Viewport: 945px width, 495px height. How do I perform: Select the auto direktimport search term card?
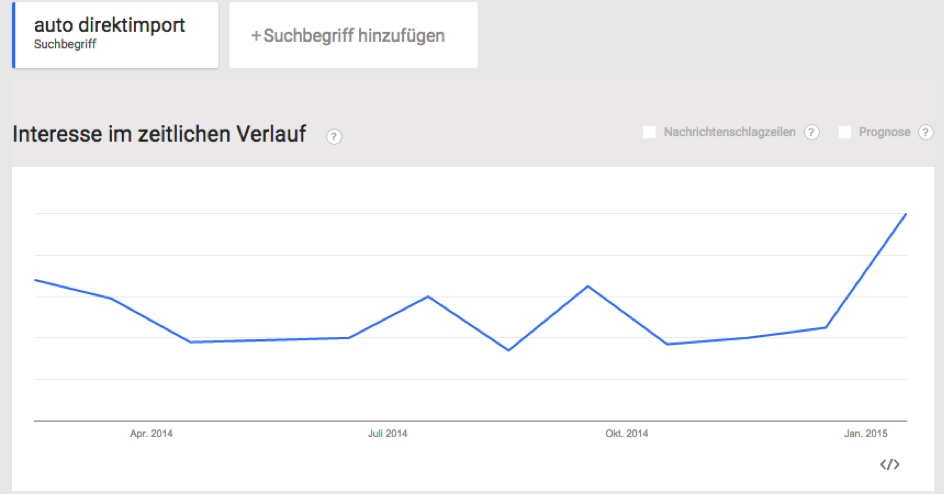coord(116,35)
